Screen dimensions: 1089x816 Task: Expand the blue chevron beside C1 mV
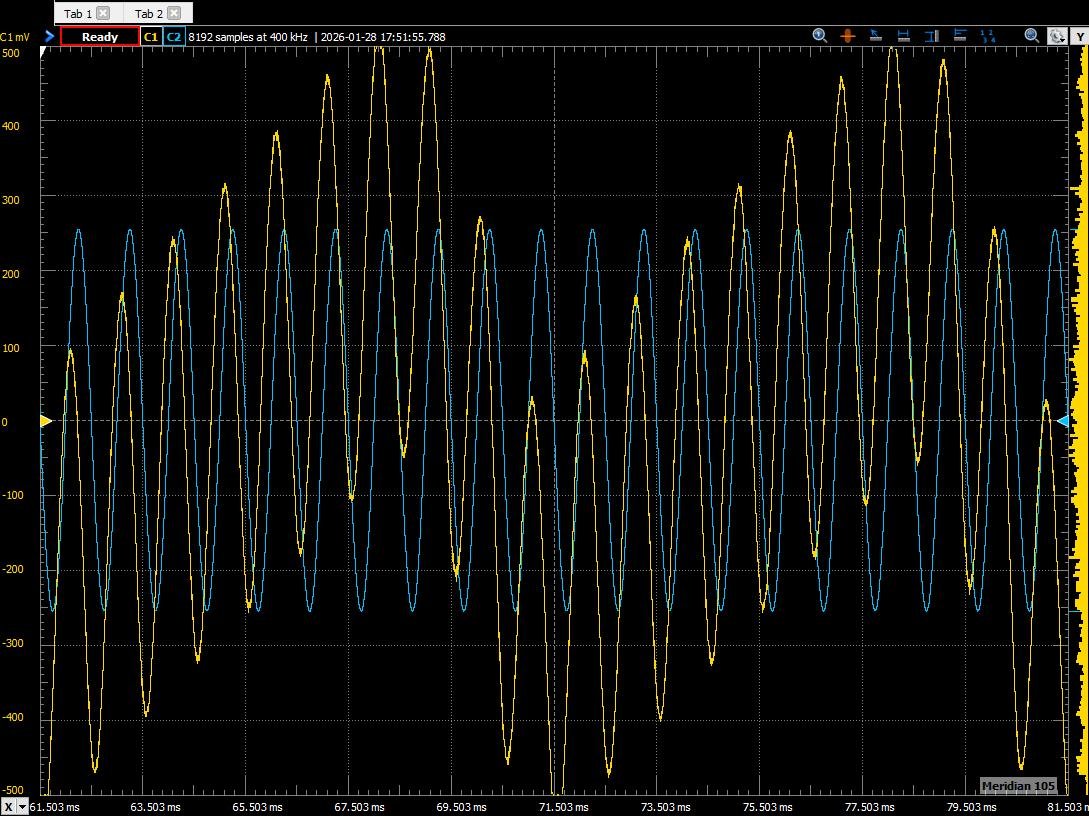point(48,35)
